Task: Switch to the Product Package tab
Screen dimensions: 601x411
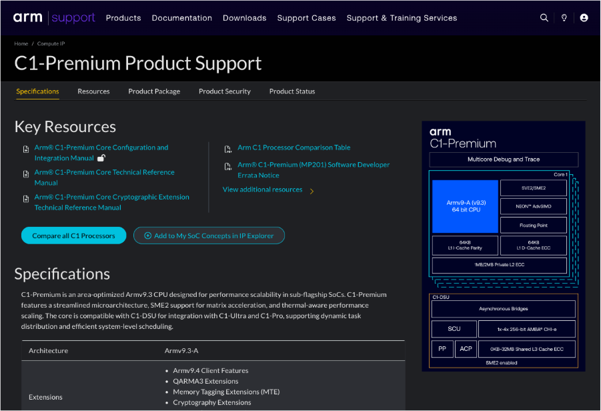Action: click(x=154, y=91)
